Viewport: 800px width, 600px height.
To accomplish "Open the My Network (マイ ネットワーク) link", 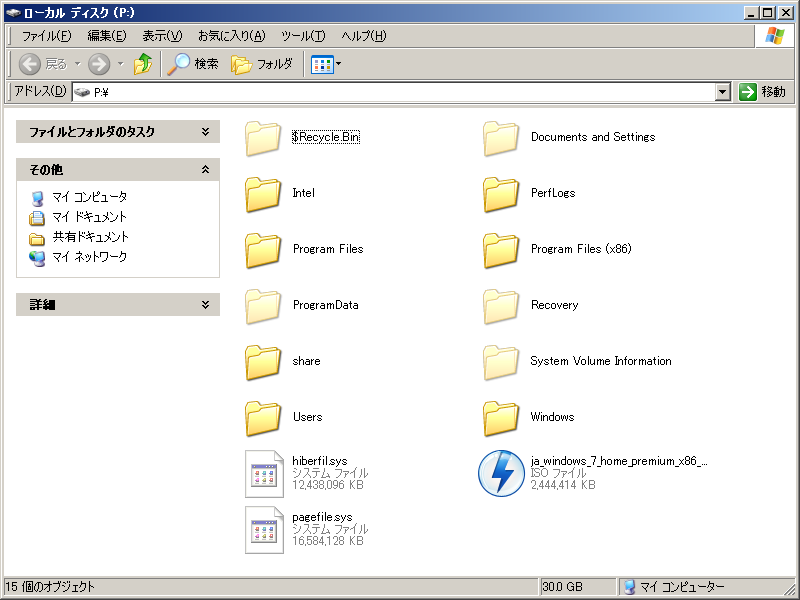I will click(89, 257).
